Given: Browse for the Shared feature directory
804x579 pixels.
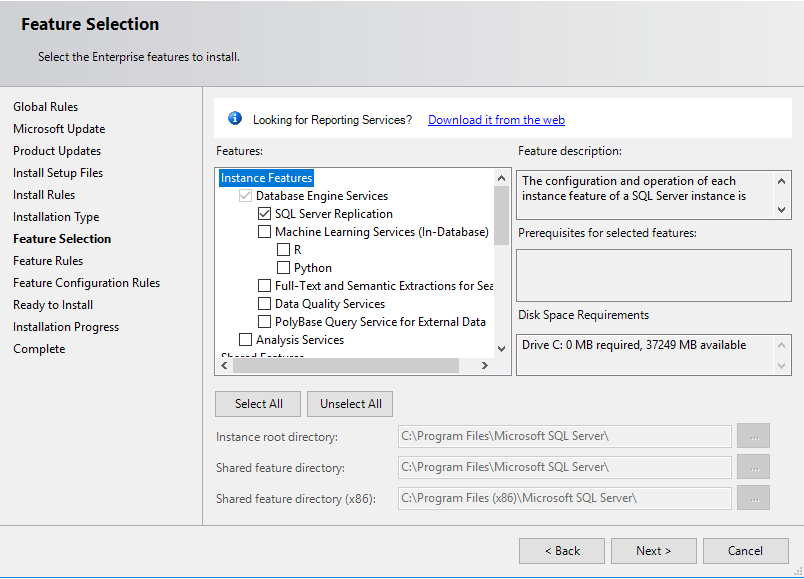Looking at the screenshot, I should coord(754,467).
